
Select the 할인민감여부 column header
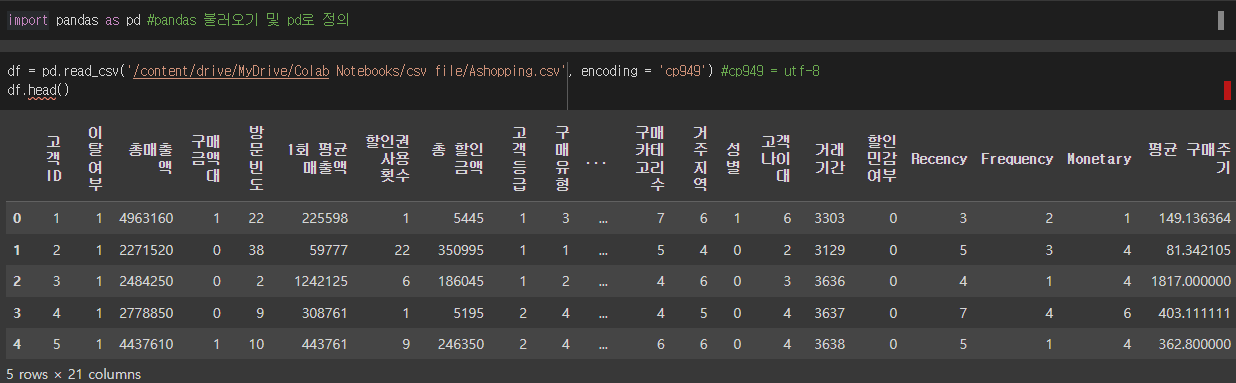coord(881,159)
